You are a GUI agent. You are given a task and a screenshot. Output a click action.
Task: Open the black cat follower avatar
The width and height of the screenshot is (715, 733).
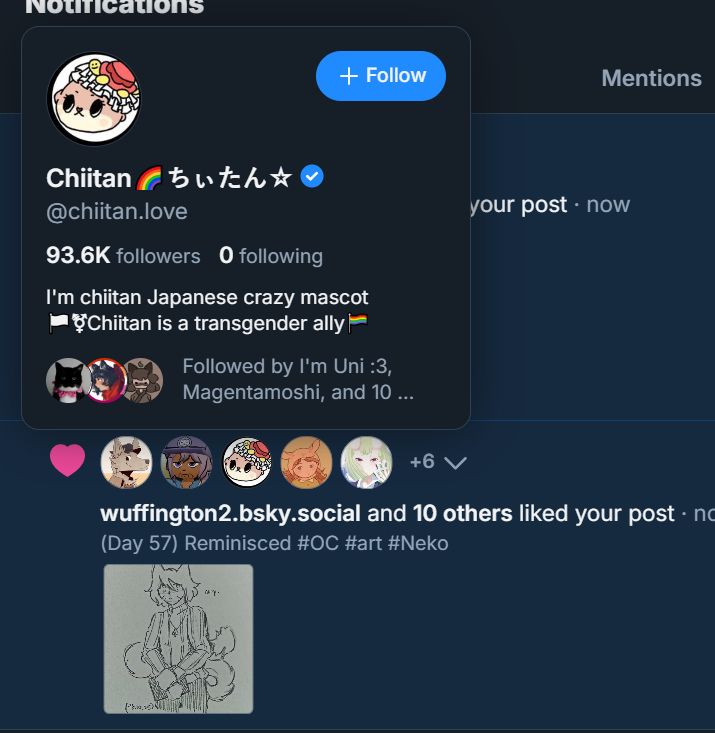pyautogui.click(x=67, y=380)
